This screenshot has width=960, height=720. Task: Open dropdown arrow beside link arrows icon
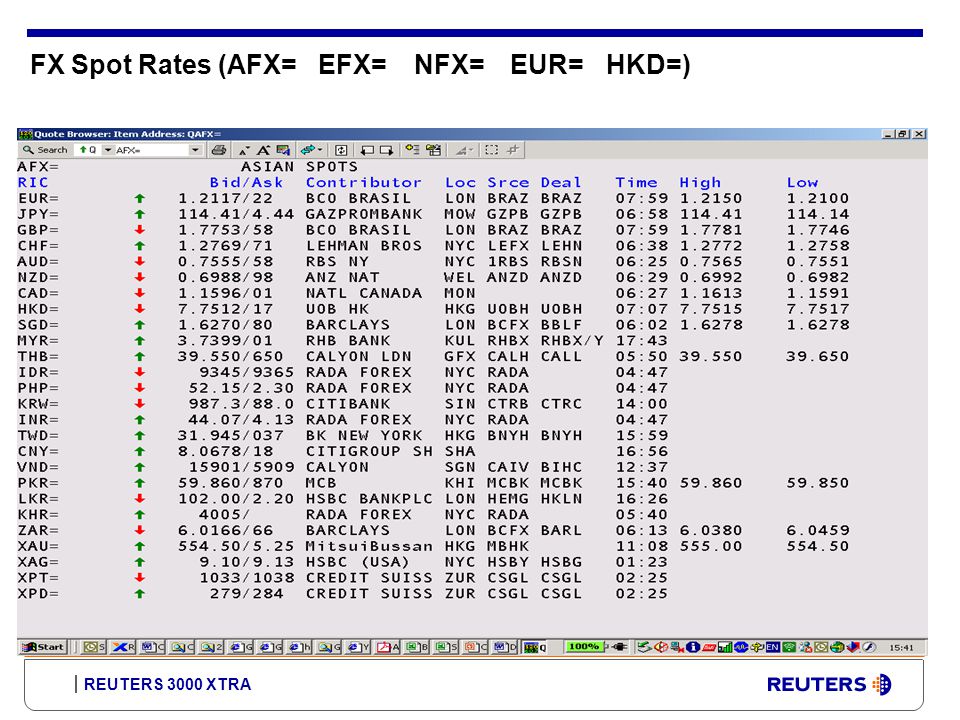tap(320, 150)
